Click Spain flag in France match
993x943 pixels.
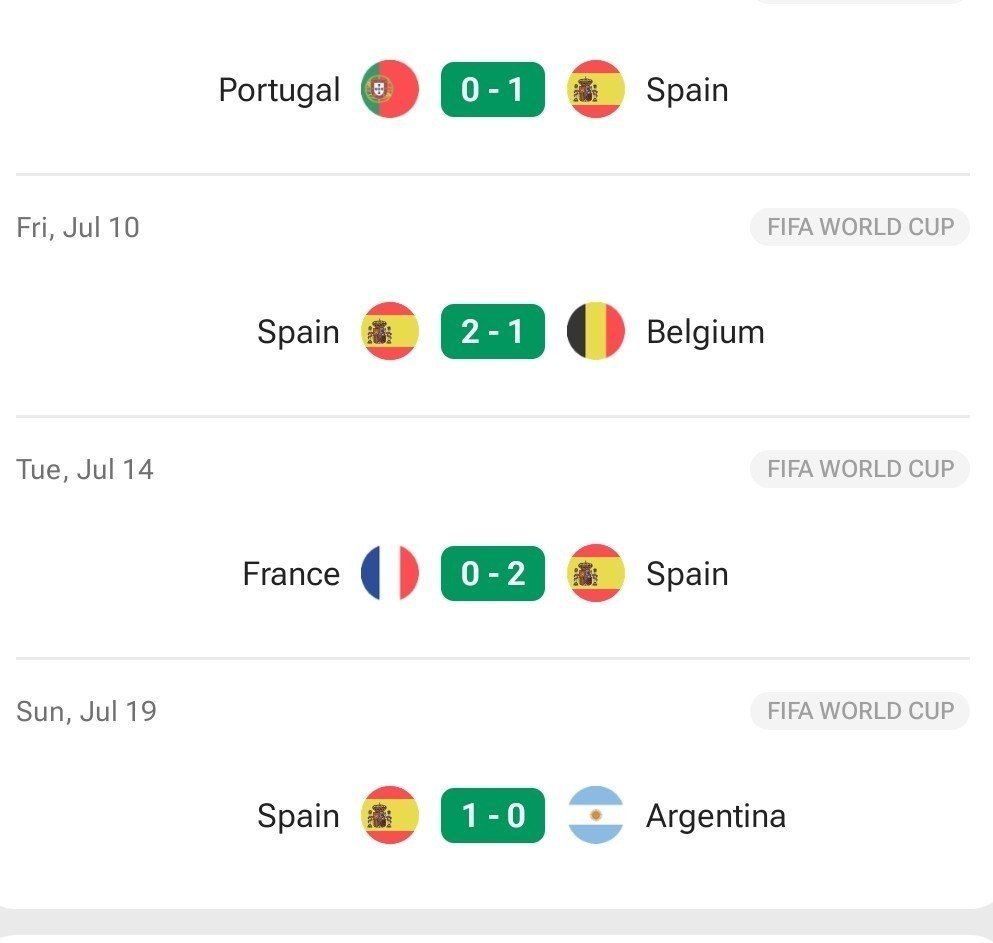(x=595, y=573)
